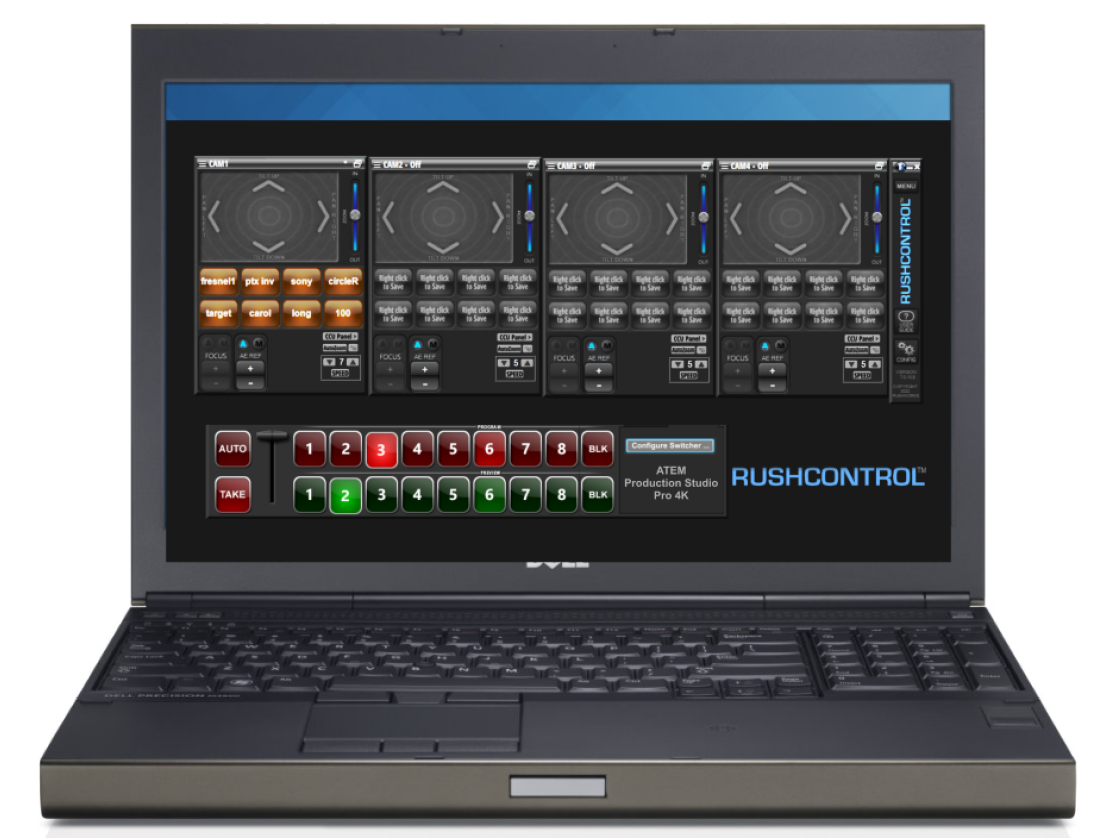Click the CAM1 zoom slider knob
The image size is (1117, 838).
point(355,214)
